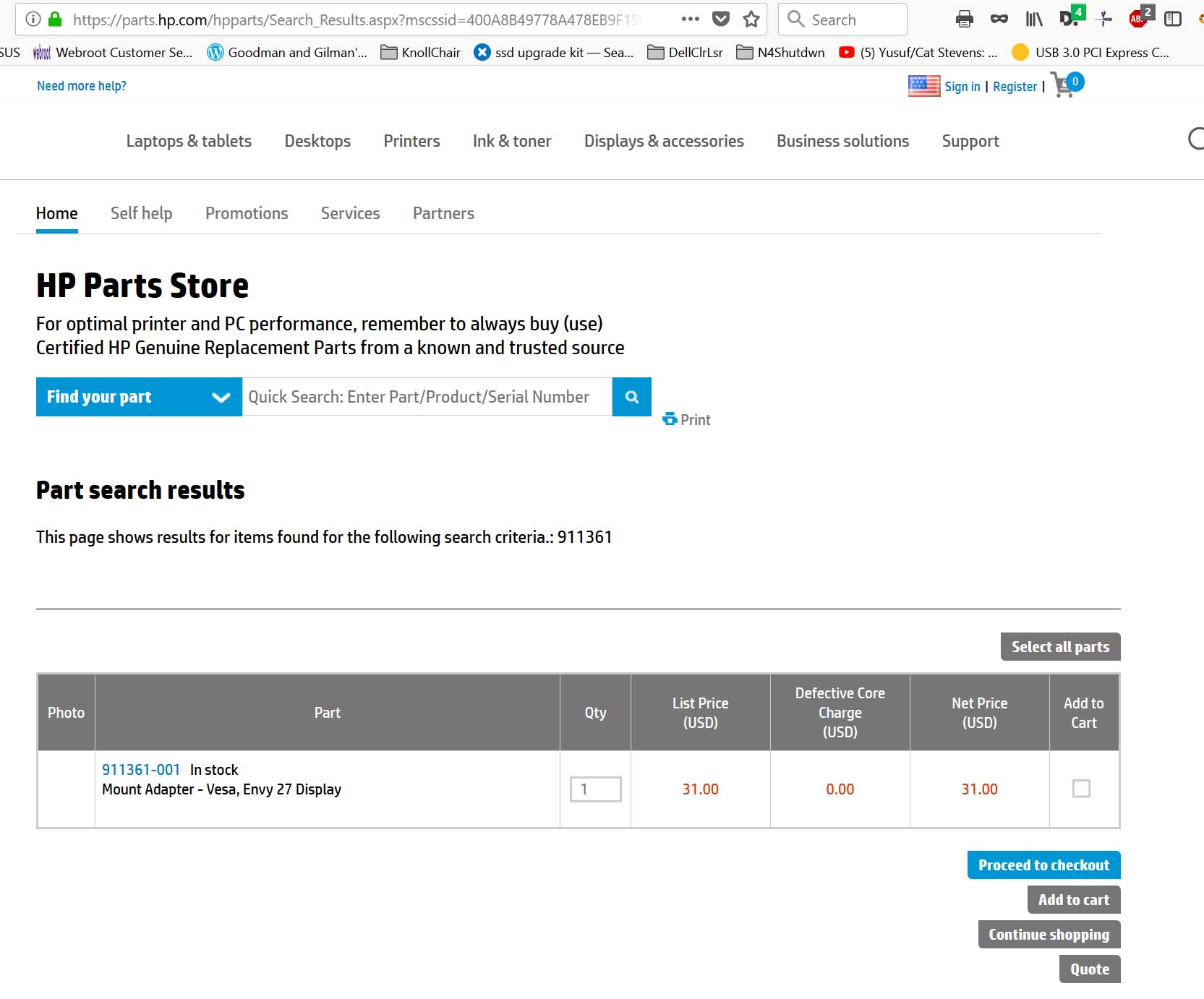Click the US flag country selector
The image size is (1204, 999).
924,86
